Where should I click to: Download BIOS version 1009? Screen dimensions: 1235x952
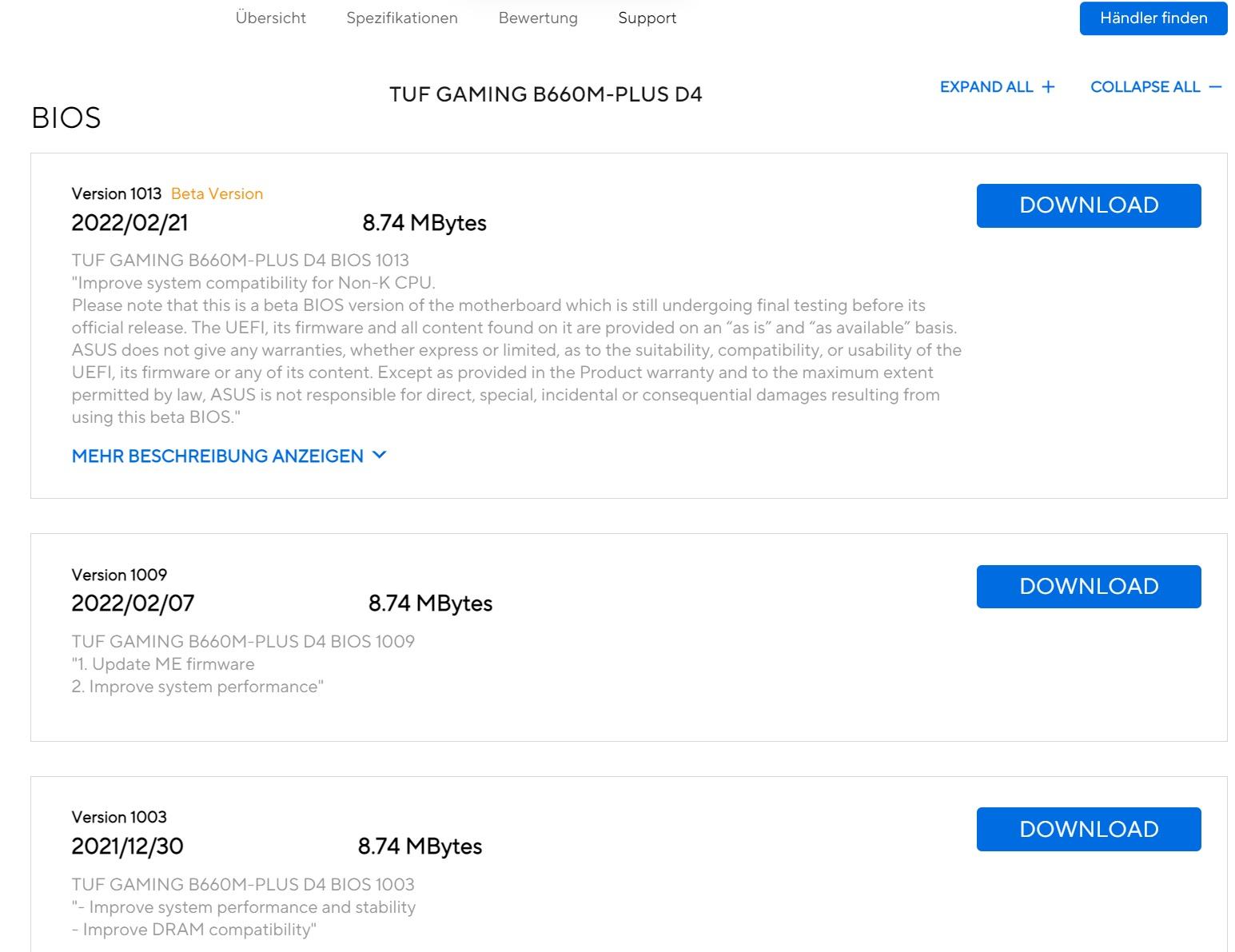click(x=1089, y=587)
